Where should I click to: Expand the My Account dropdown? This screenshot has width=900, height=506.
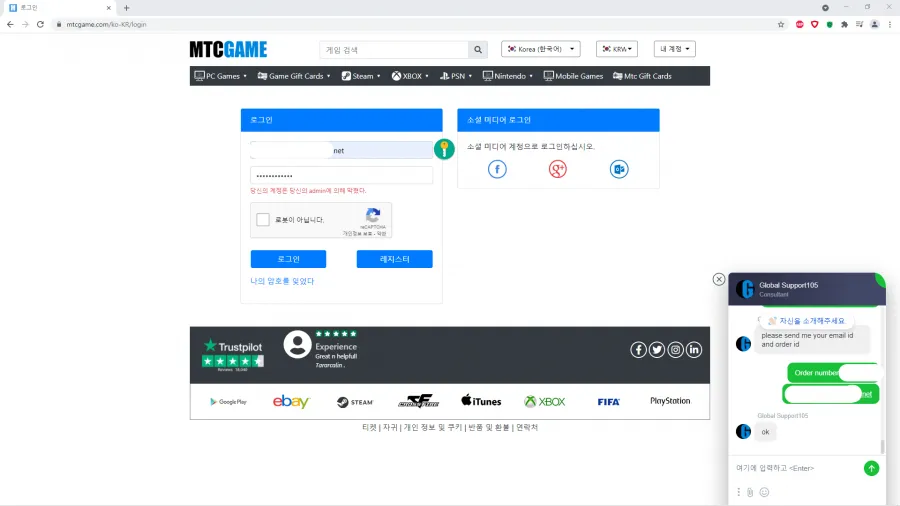point(674,49)
